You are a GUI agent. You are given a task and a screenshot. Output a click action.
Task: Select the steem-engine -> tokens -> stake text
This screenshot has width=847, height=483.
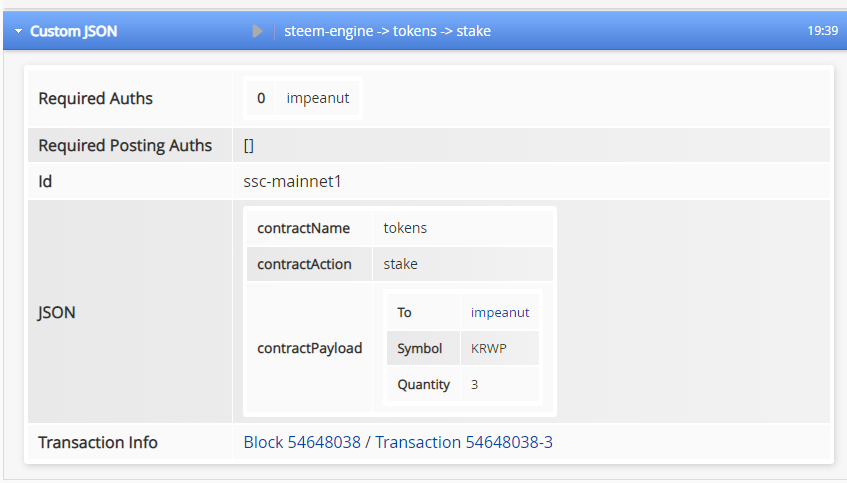(x=387, y=31)
